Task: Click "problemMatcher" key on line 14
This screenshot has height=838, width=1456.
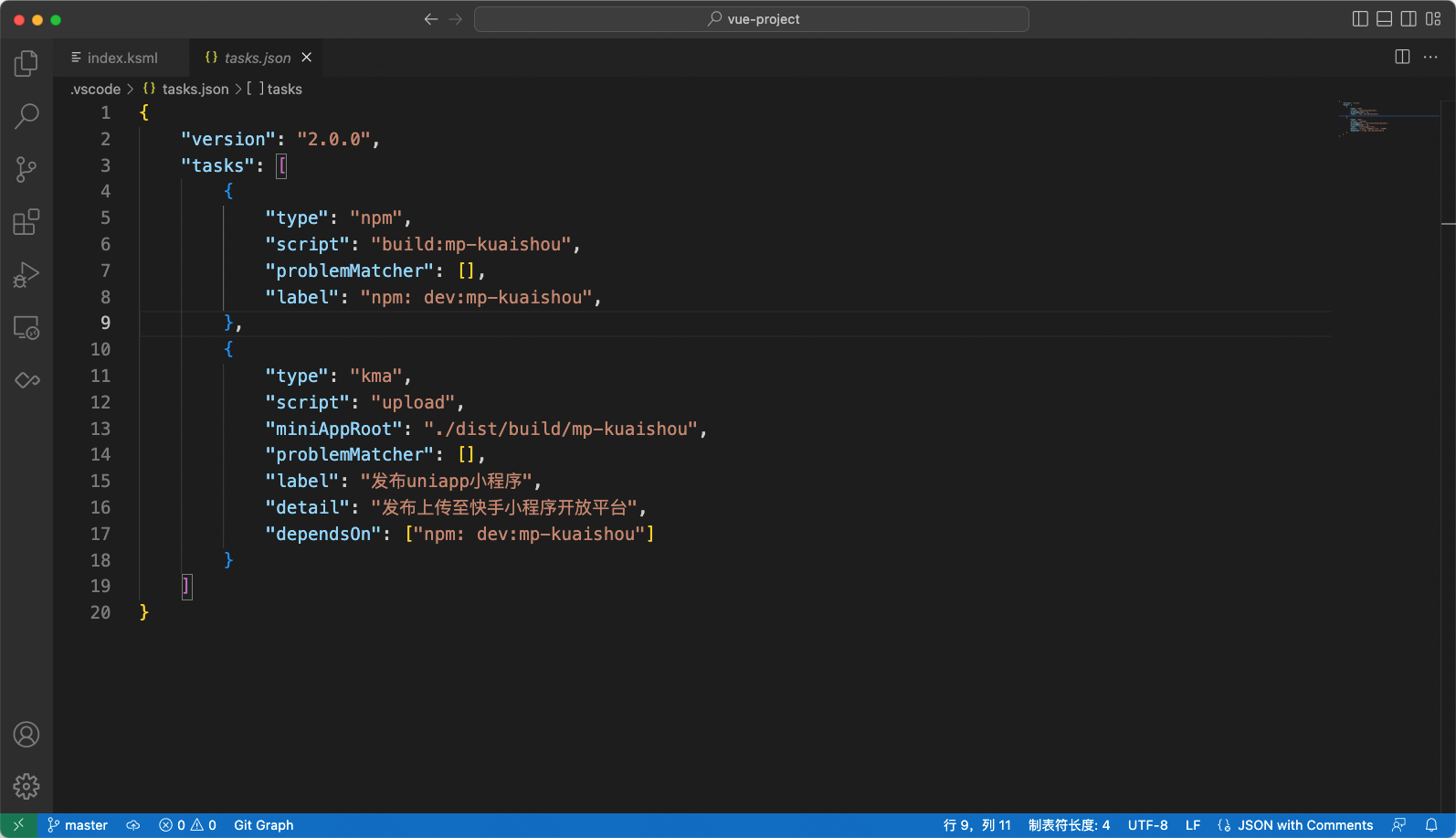Action: [x=350, y=454]
